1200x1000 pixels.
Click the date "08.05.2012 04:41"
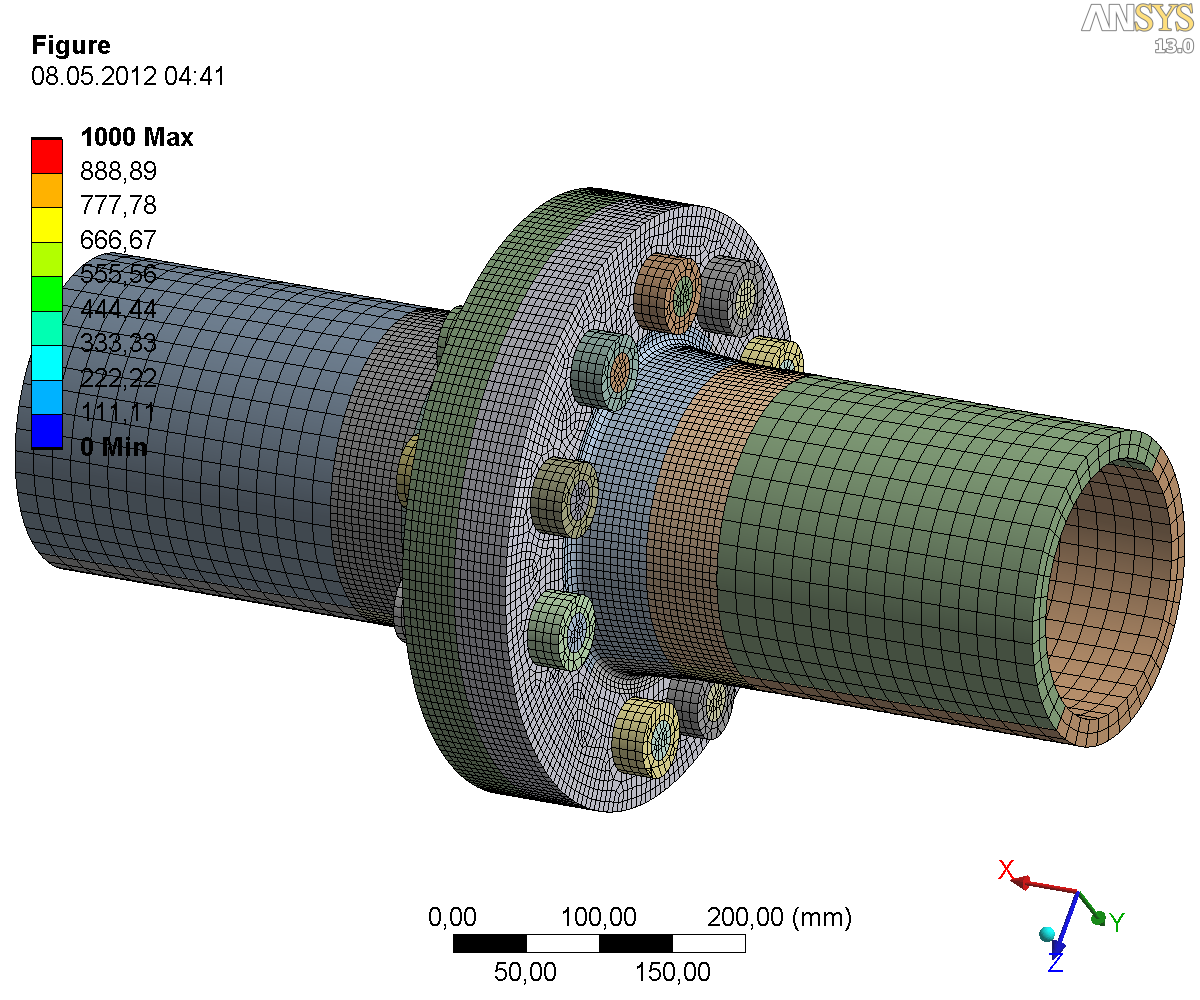(x=128, y=76)
